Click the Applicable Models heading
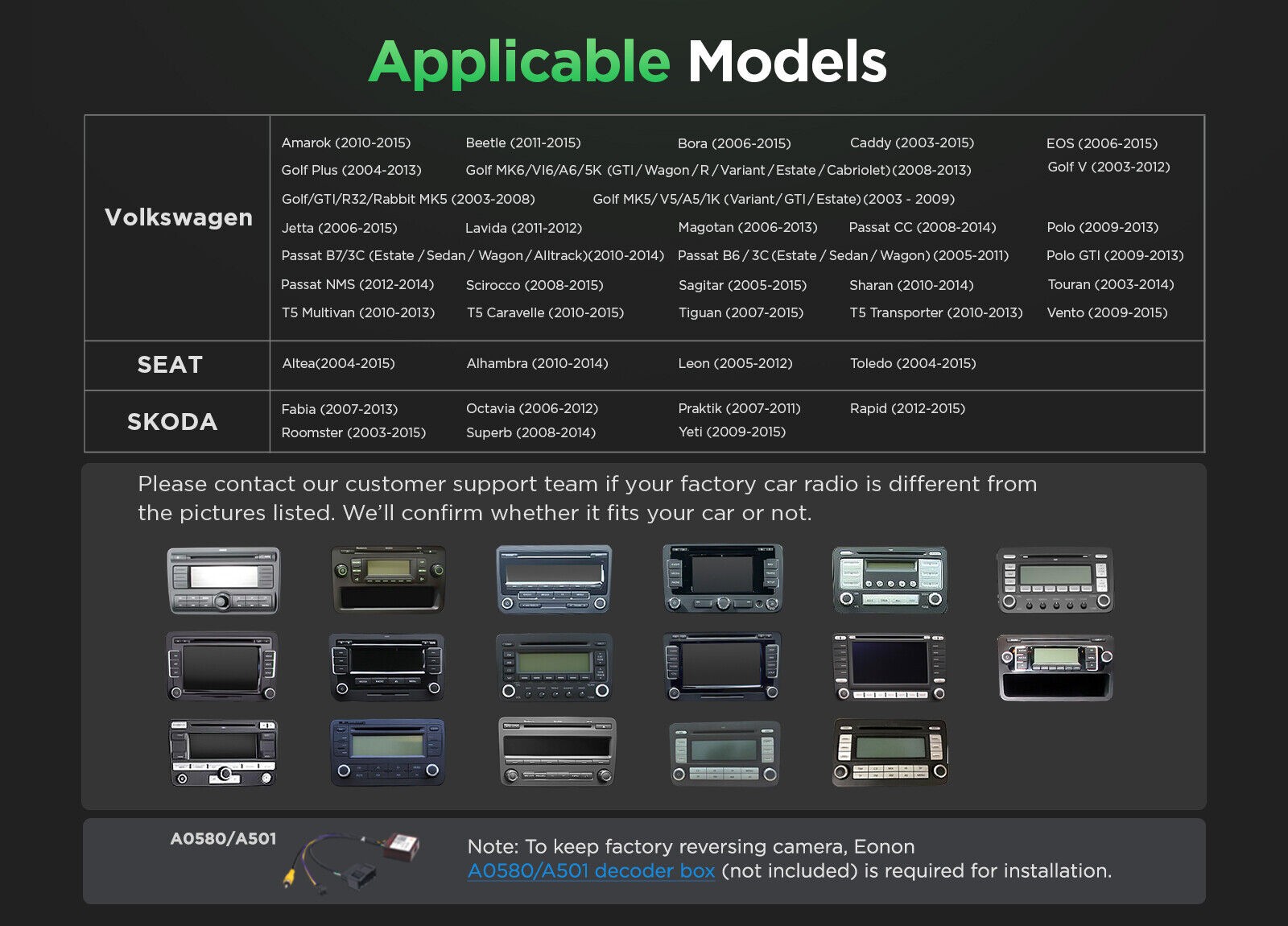The image size is (1288, 926). [x=628, y=62]
